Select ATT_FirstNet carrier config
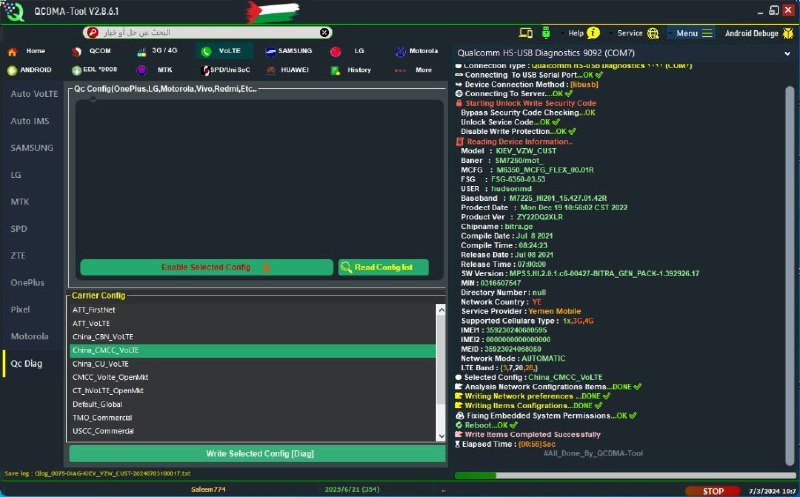 click(253, 310)
